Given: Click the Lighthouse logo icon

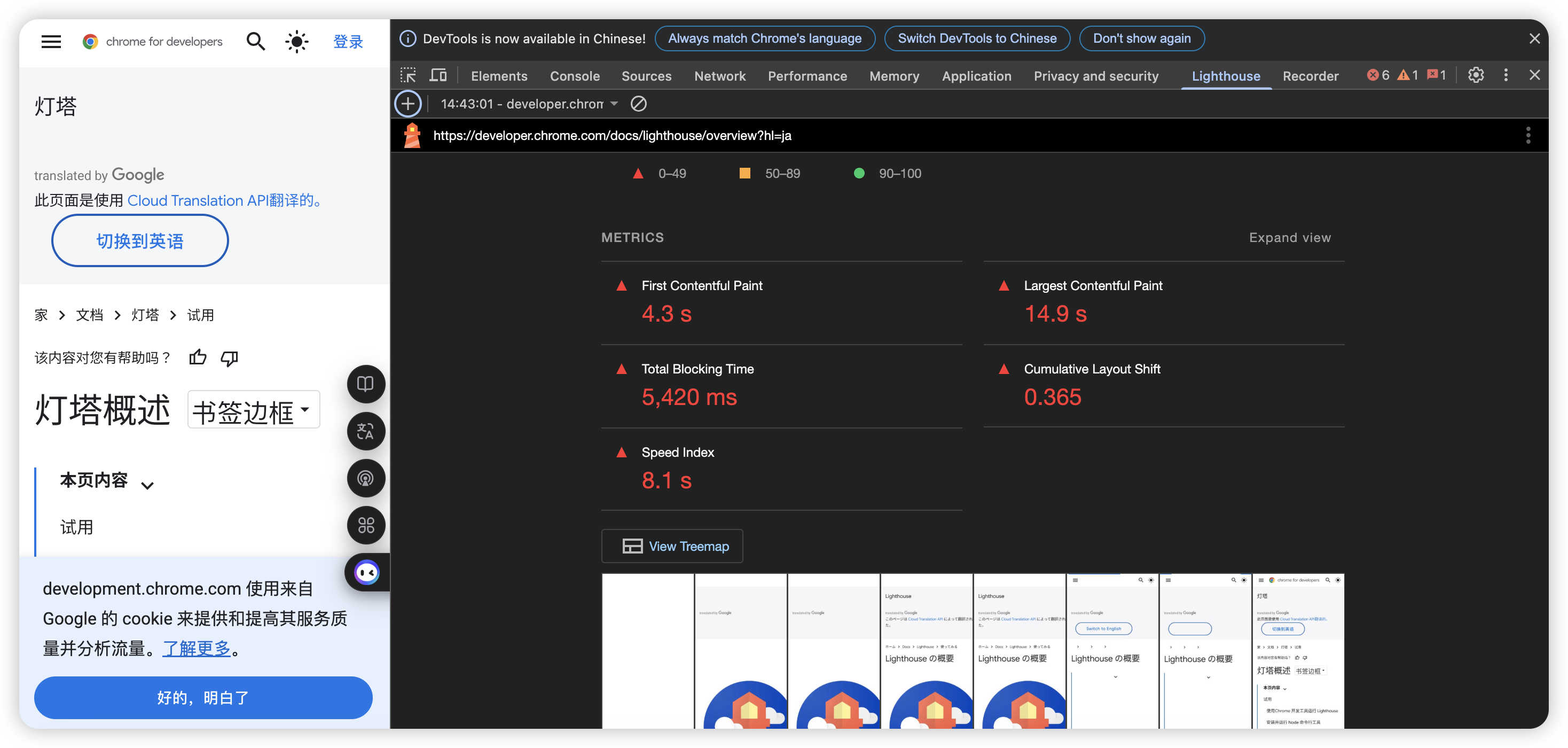Looking at the screenshot, I should click(x=412, y=135).
